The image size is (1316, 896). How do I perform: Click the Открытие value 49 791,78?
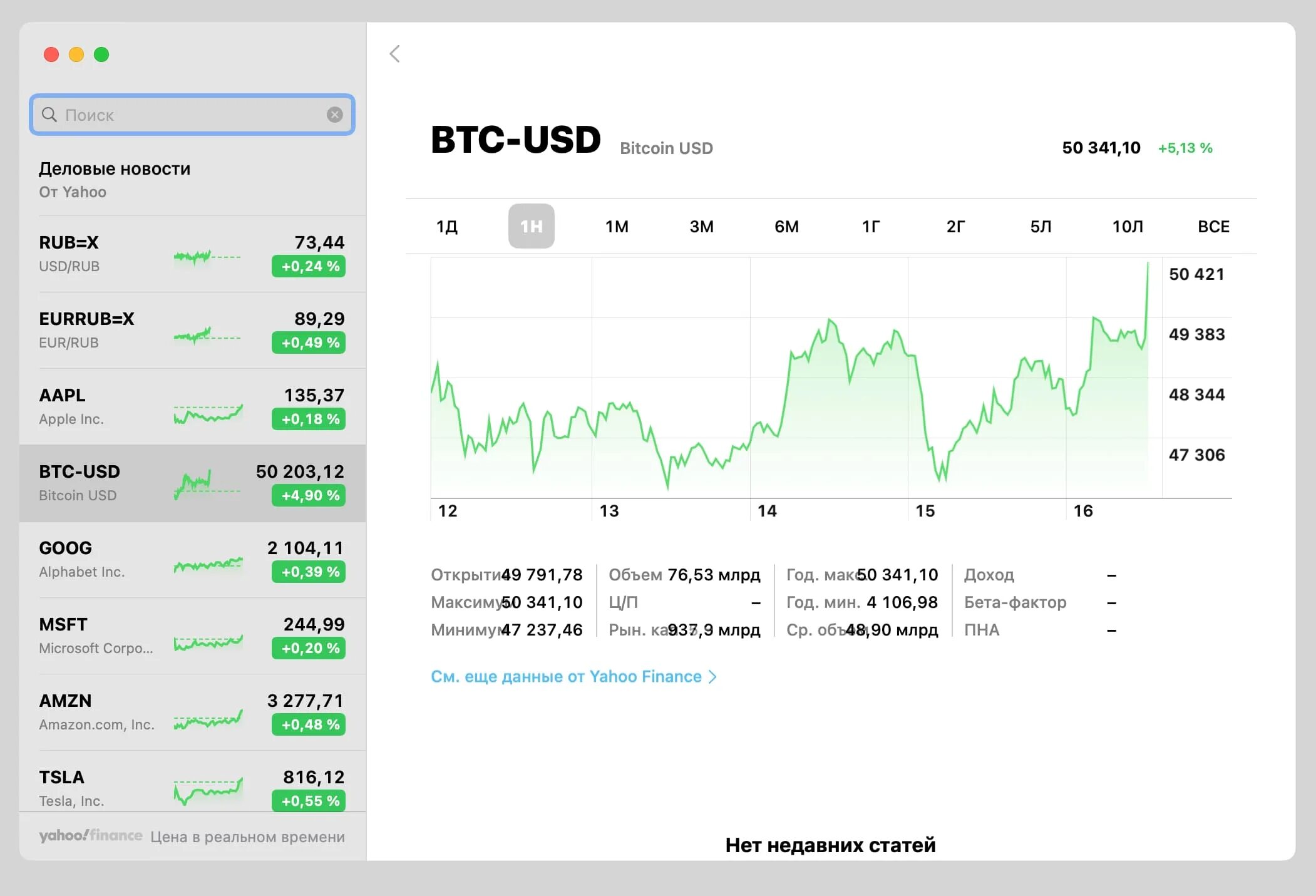coord(542,575)
